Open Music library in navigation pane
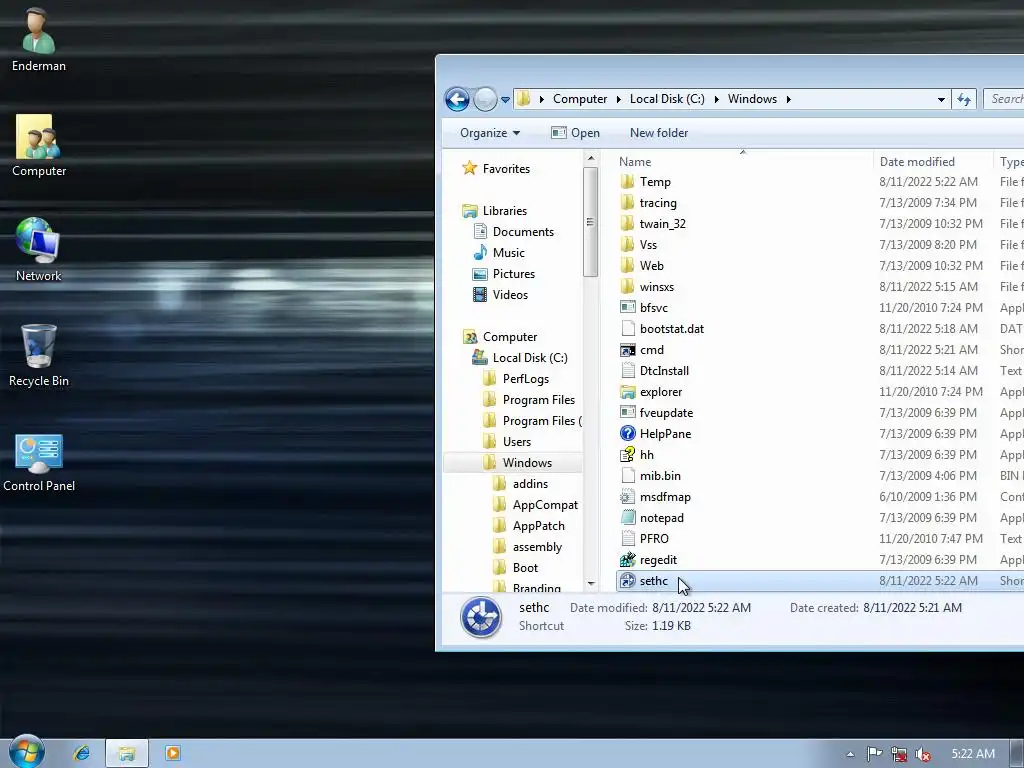The width and height of the screenshot is (1024, 768). point(499,253)
